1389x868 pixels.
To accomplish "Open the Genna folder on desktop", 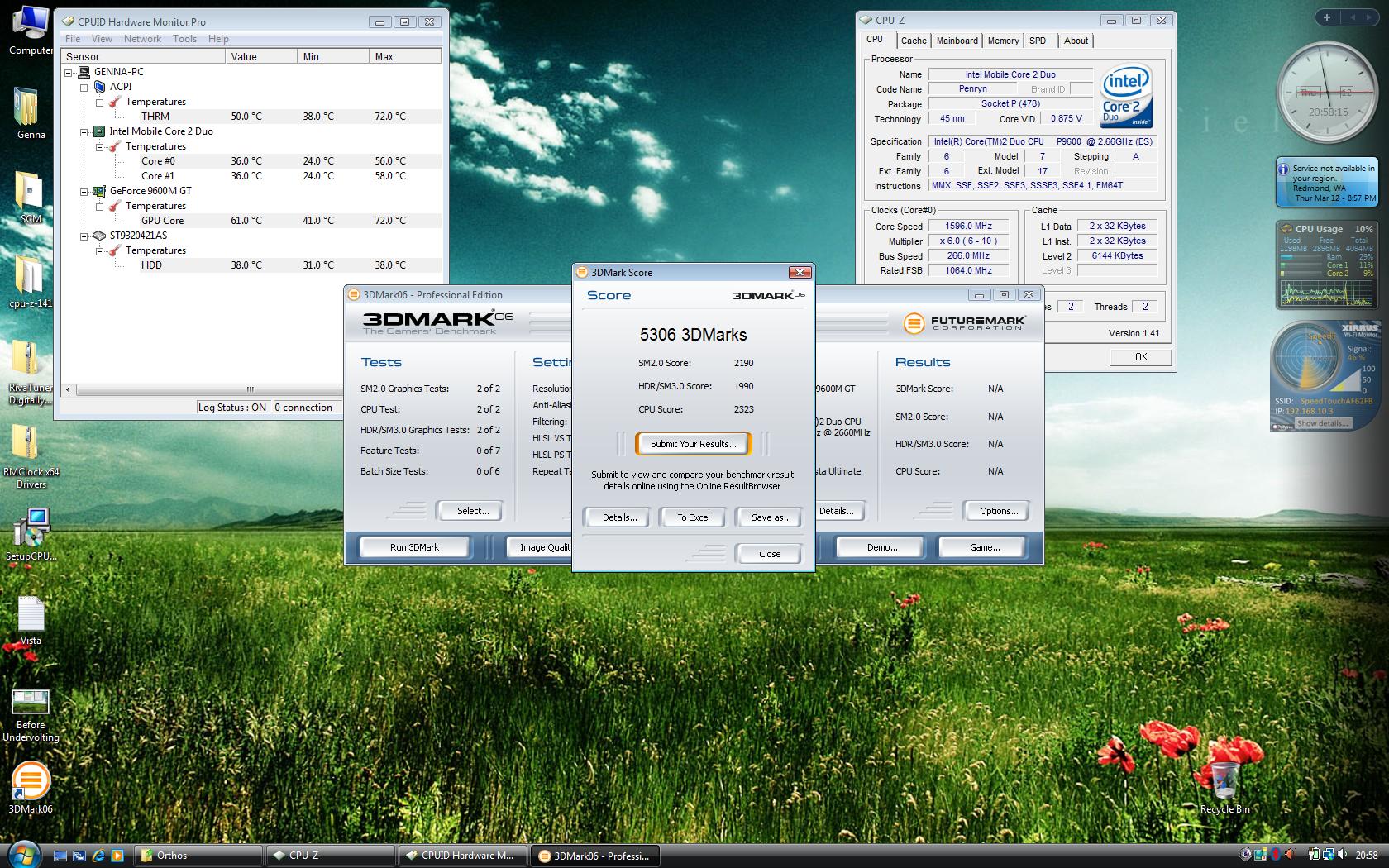I will [31, 113].
